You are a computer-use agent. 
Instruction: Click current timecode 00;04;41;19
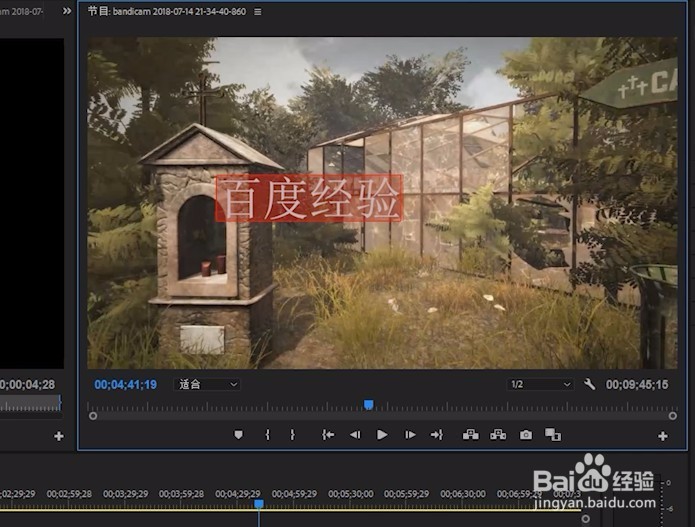[x=125, y=384]
